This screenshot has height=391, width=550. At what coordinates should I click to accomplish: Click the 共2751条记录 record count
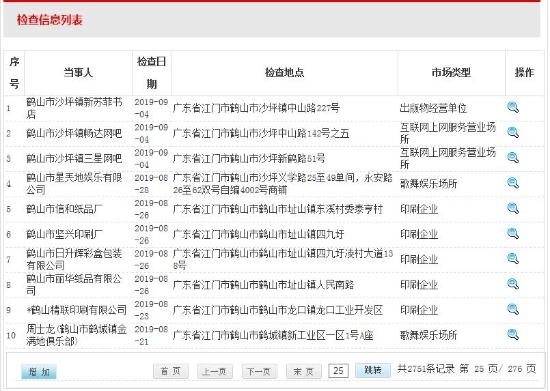point(426,369)
